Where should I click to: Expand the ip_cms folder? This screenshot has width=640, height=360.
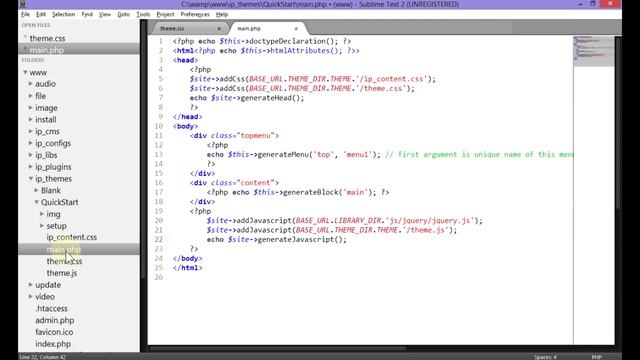(31, 131)
